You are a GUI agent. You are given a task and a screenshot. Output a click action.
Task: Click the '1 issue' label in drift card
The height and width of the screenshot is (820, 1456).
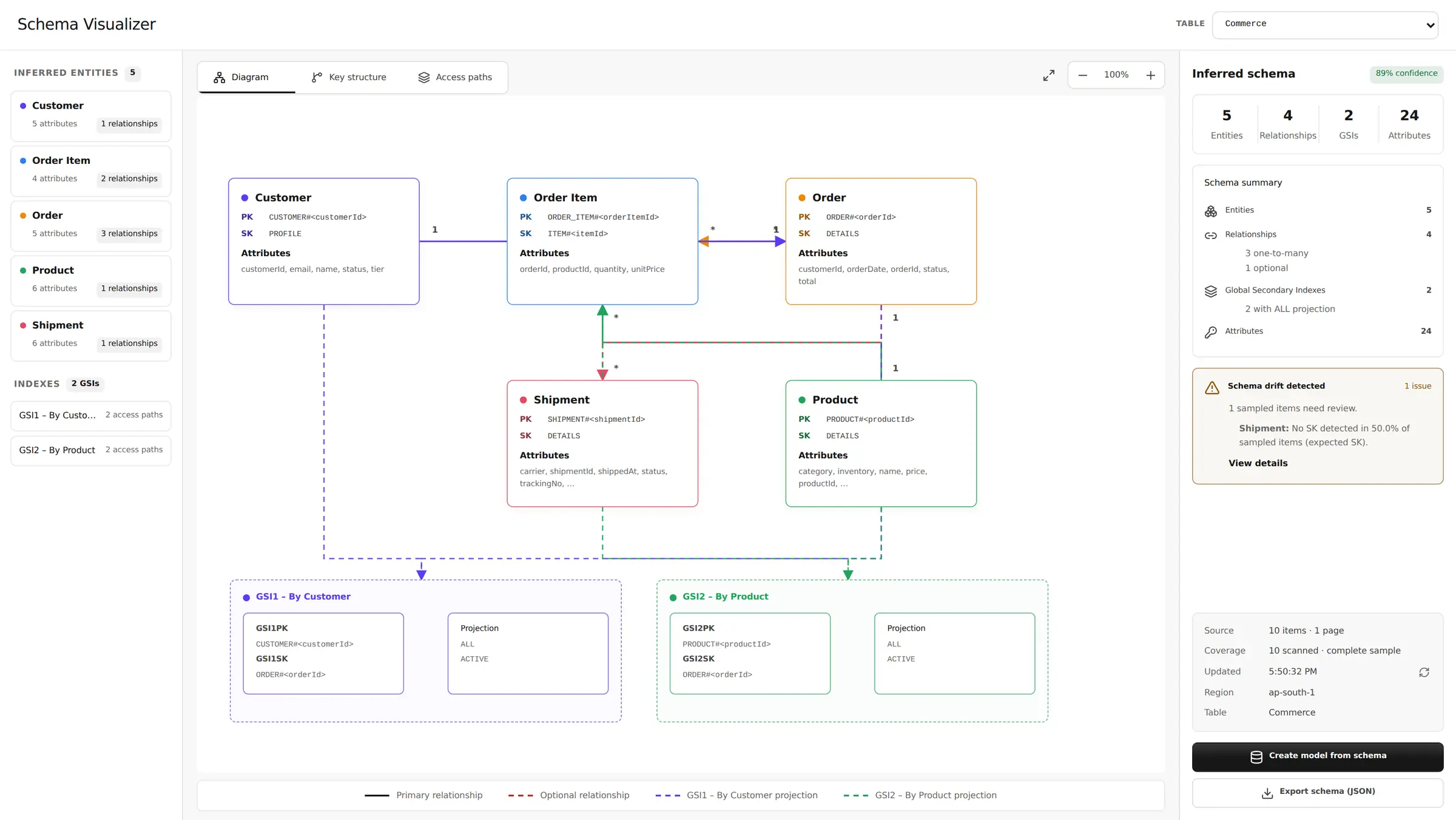[x=1418, y=386]
